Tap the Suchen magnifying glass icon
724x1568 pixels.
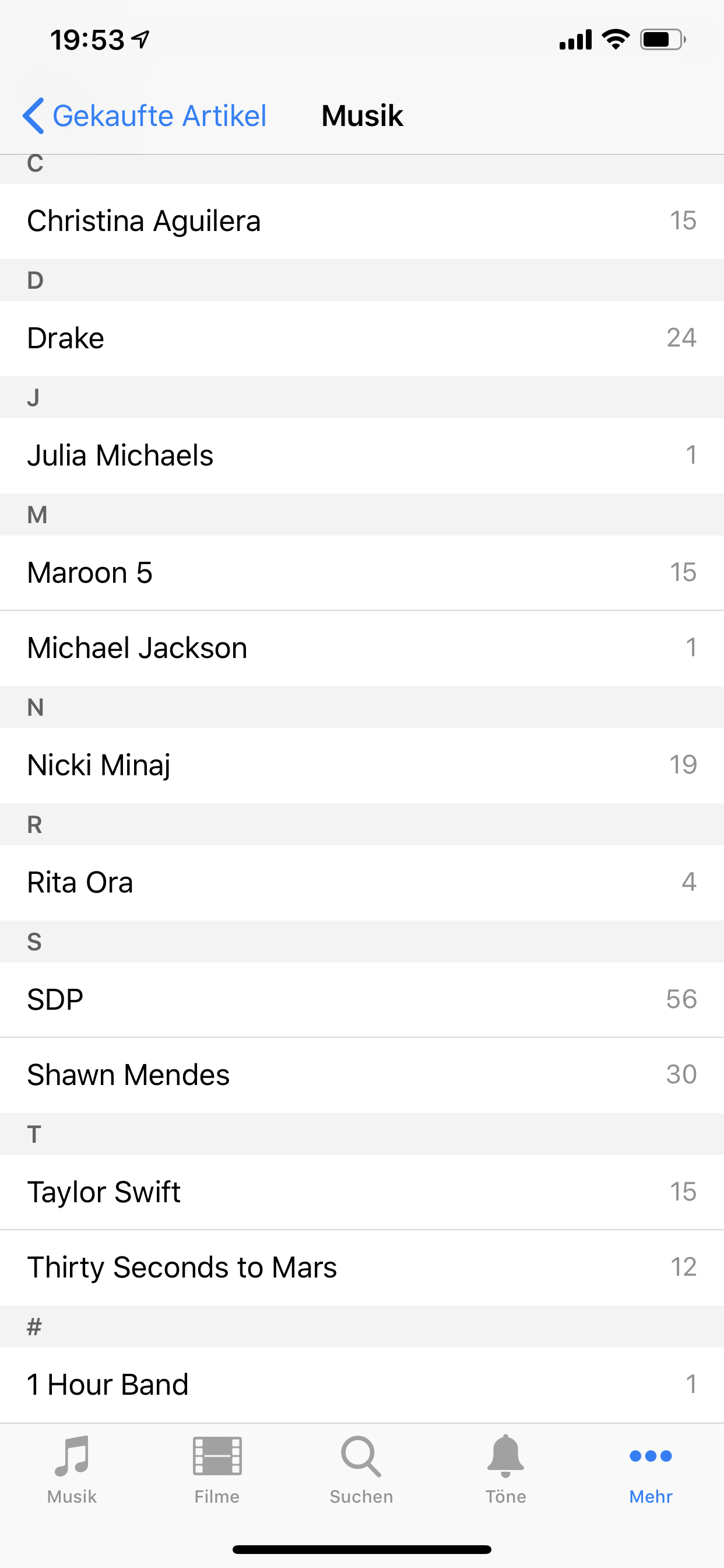[x=361, y=1456]
